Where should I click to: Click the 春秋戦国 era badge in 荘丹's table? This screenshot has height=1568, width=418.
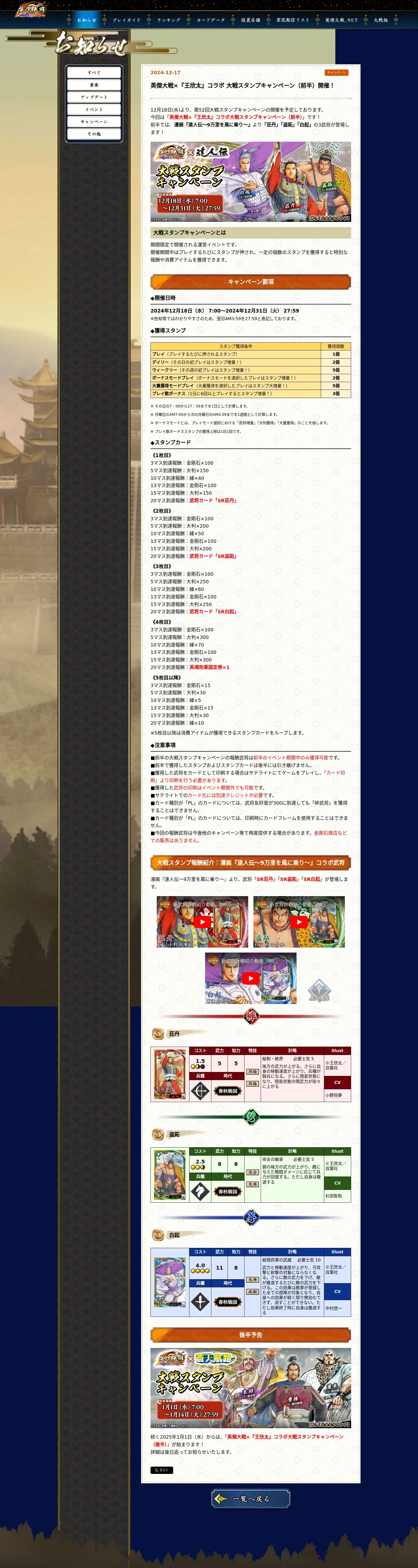[228, 1091]
